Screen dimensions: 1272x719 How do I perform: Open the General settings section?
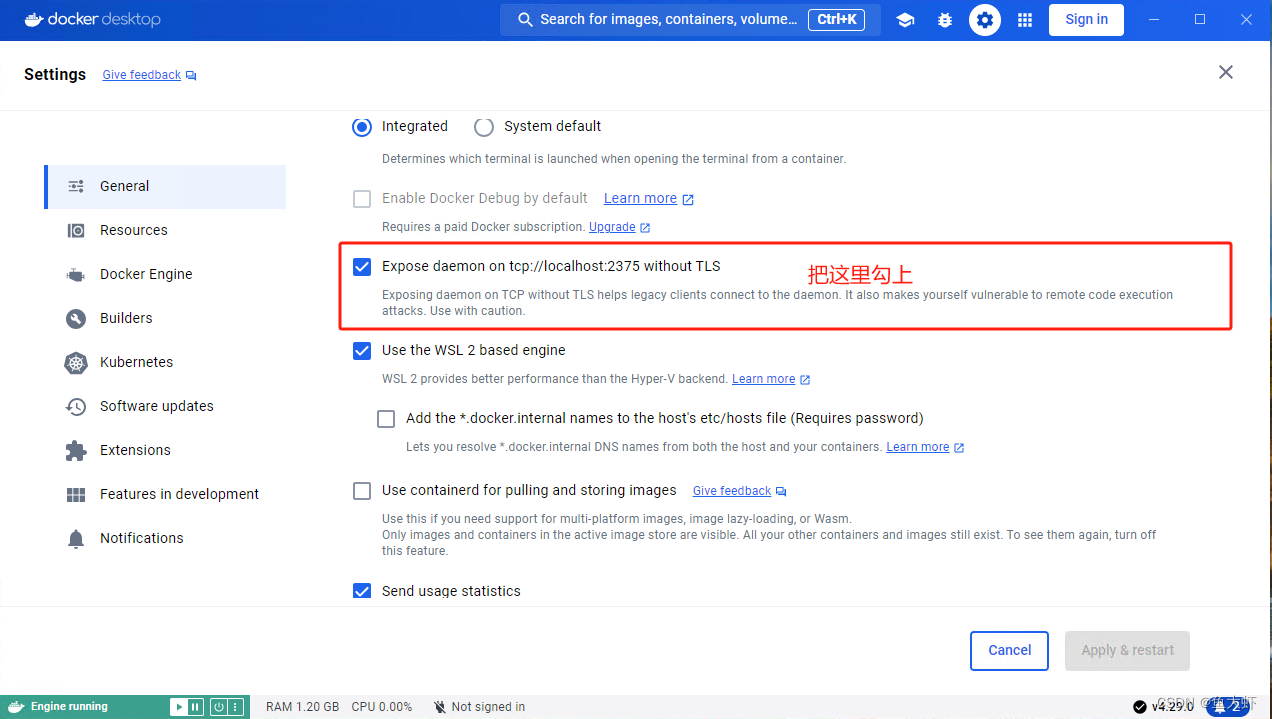tap(166, 187)
